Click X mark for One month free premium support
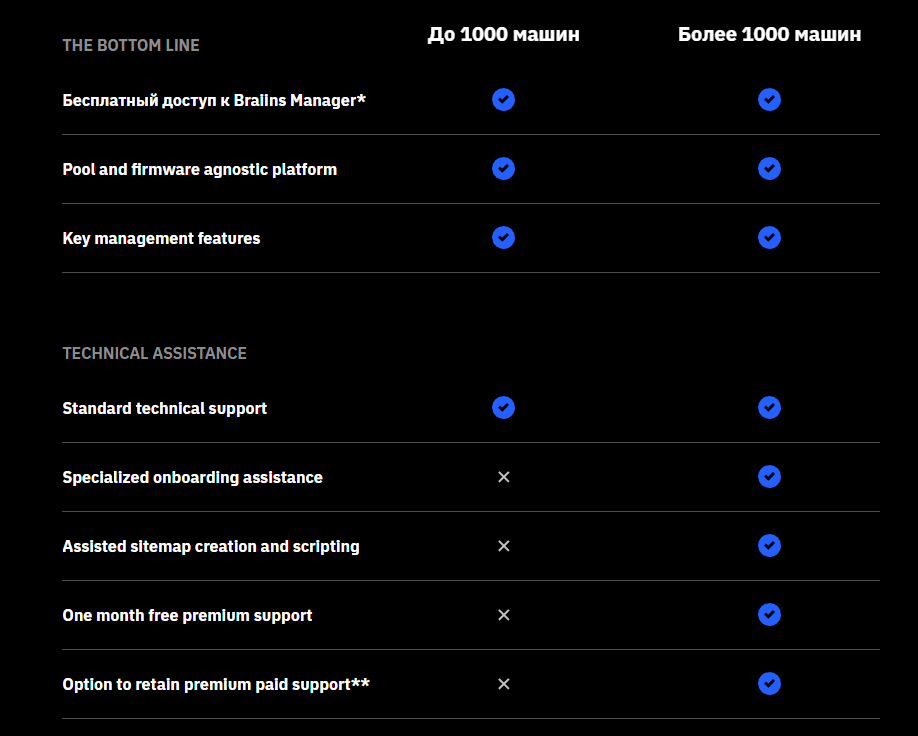Viewport: 918px width, 736px height. tap(503, 615)
